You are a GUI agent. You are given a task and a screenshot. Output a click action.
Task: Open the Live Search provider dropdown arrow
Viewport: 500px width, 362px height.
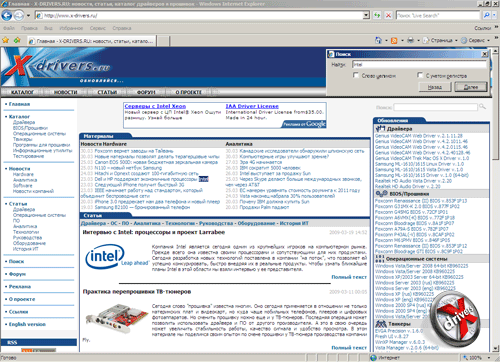click(495, 15)
